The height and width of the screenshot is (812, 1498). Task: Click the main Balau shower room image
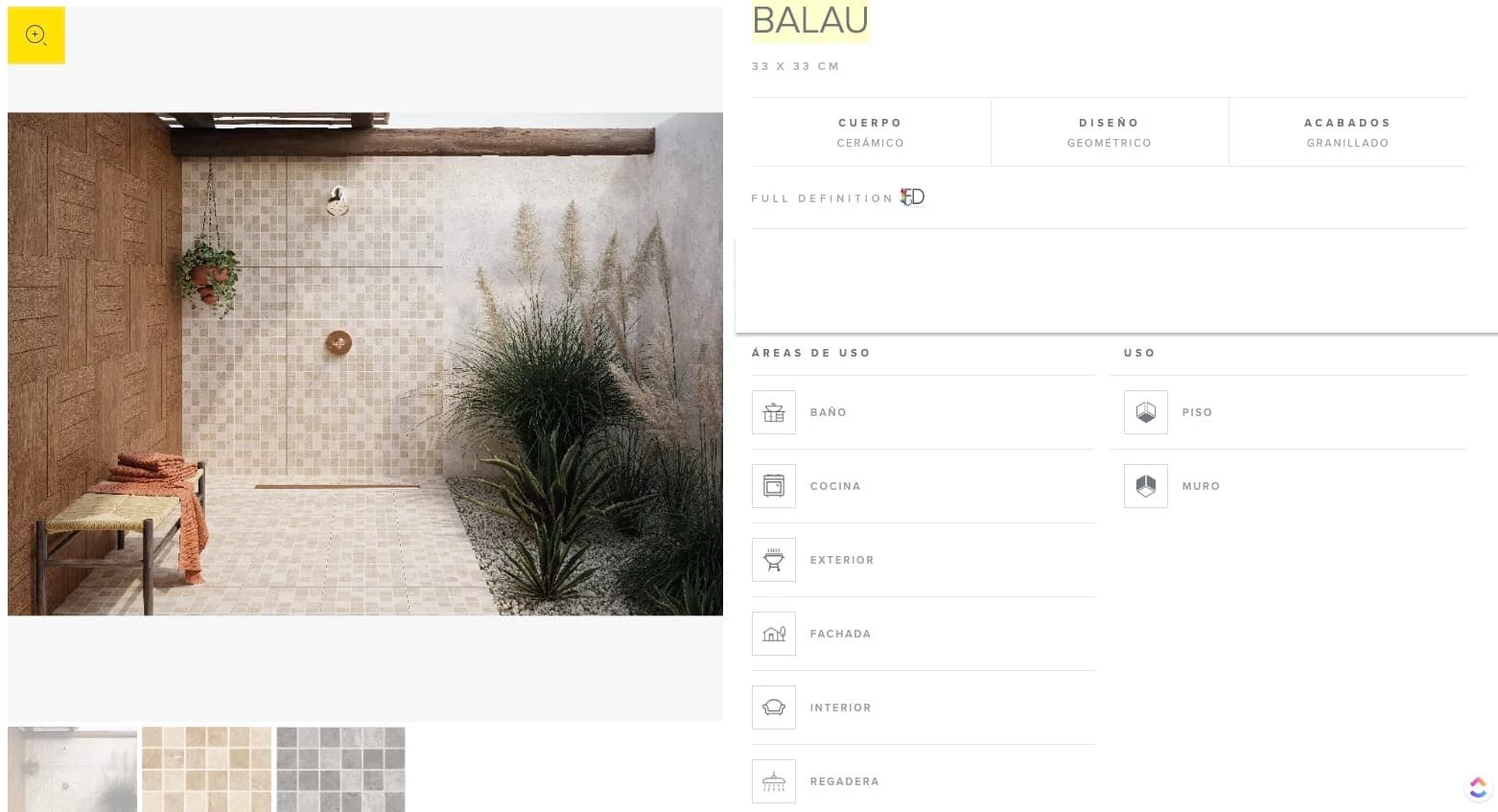pyautogui.click(x=365, y=364)
